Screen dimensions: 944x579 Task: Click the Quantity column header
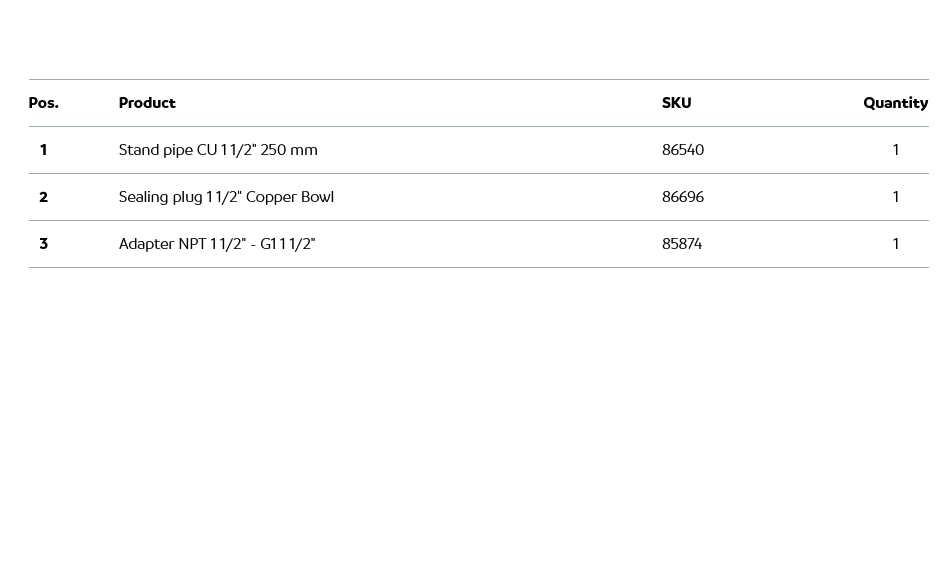pyautogui.click(x=895, y=103)
